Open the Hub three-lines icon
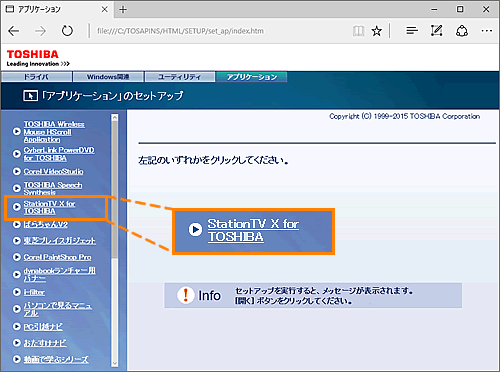The image size is (500, 372). point(412,31)
